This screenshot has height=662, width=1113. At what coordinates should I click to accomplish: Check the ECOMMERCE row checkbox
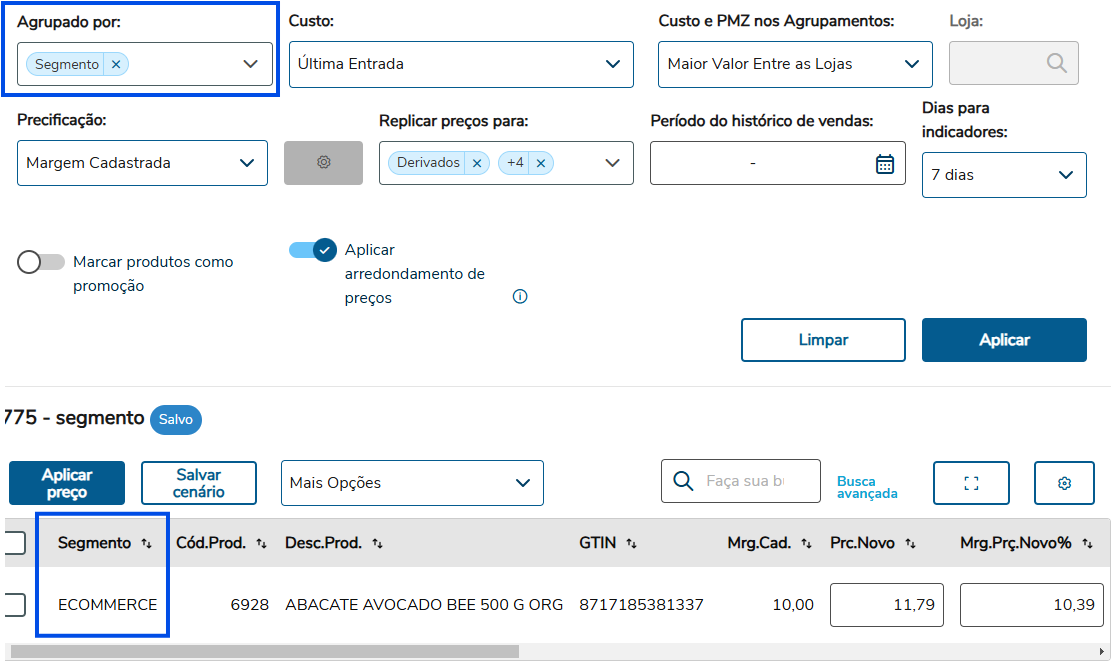14,605
